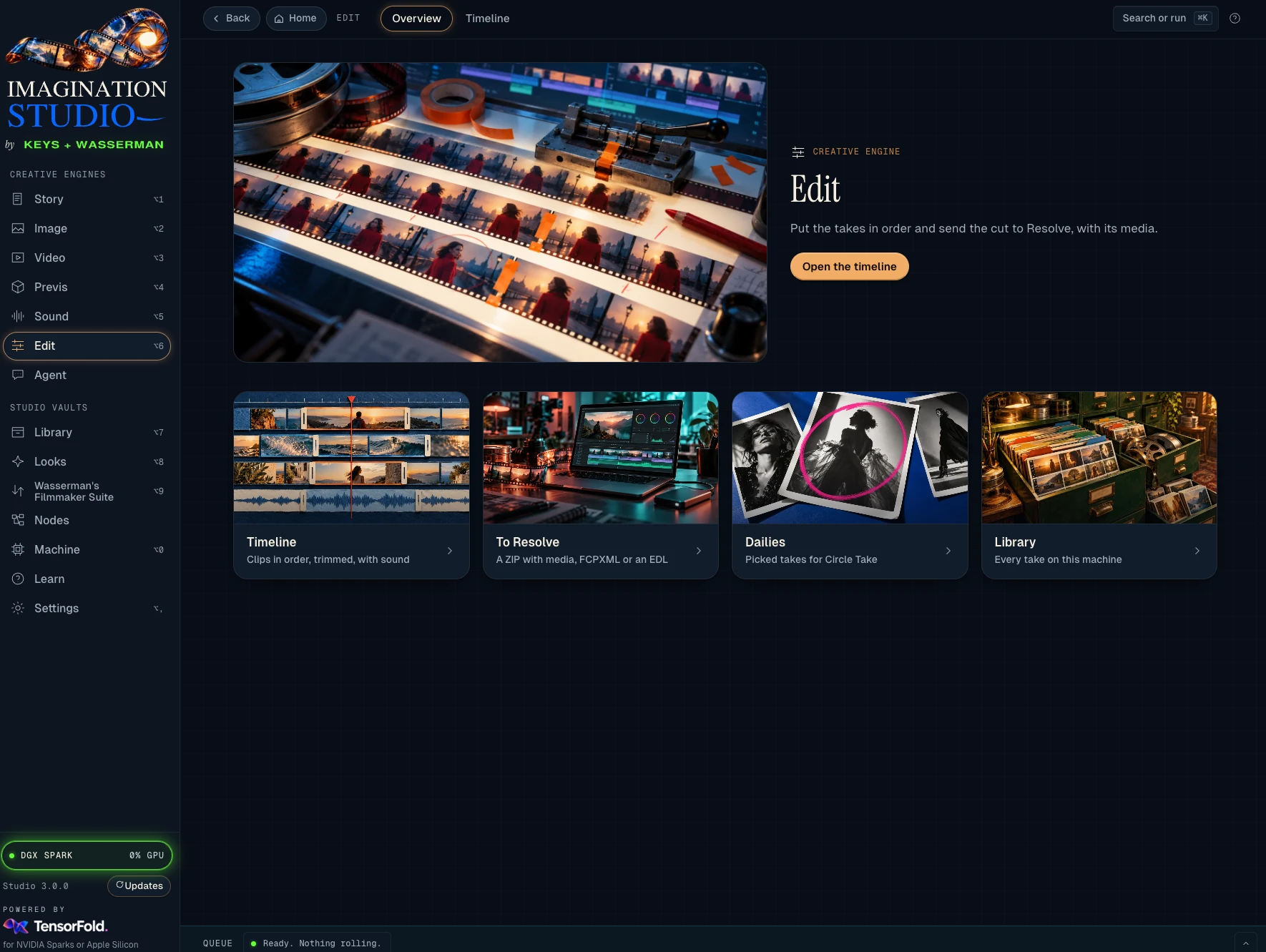Image resolution: width=1266 pixels, height=952 pixels.
Task: Click the chevron on the Library card
Action: [x=1197, y=551]
